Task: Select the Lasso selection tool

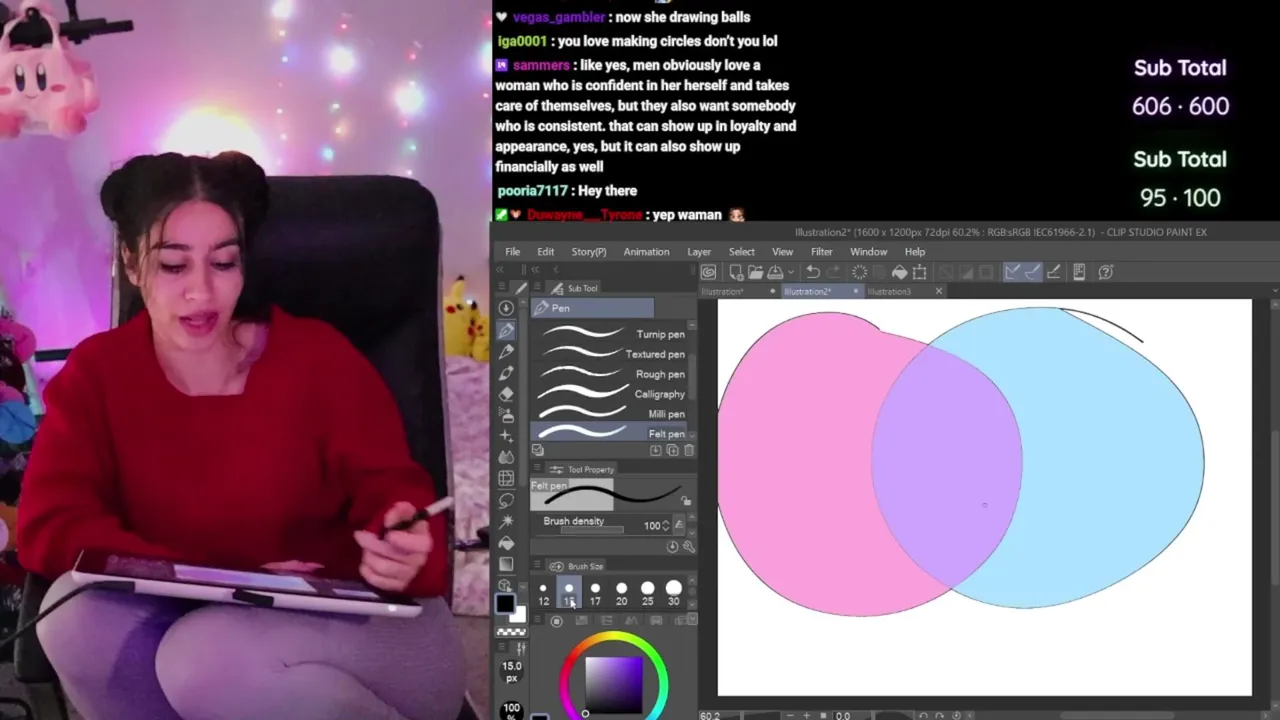Action: coord(506,500)
